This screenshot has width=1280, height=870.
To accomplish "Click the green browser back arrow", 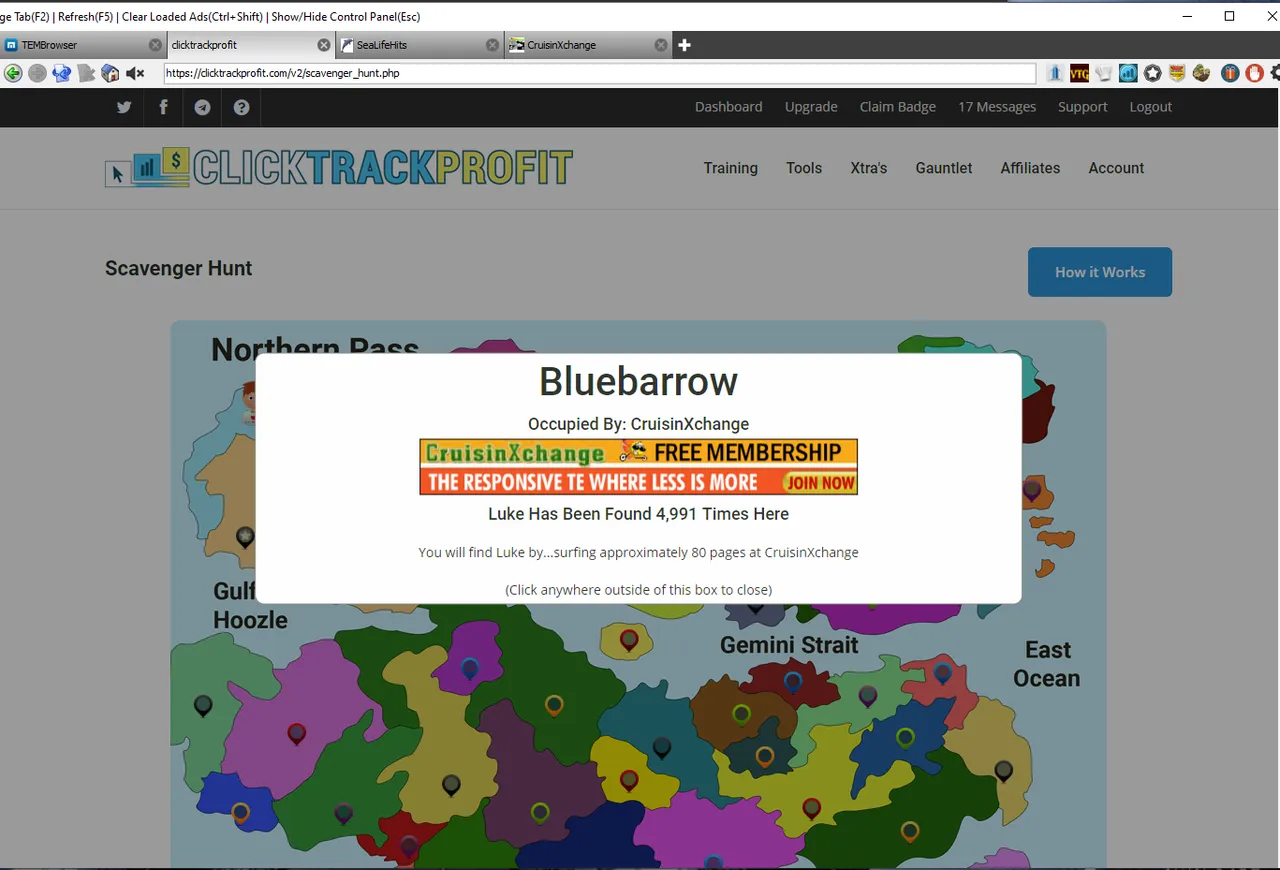I will point(13,73).
